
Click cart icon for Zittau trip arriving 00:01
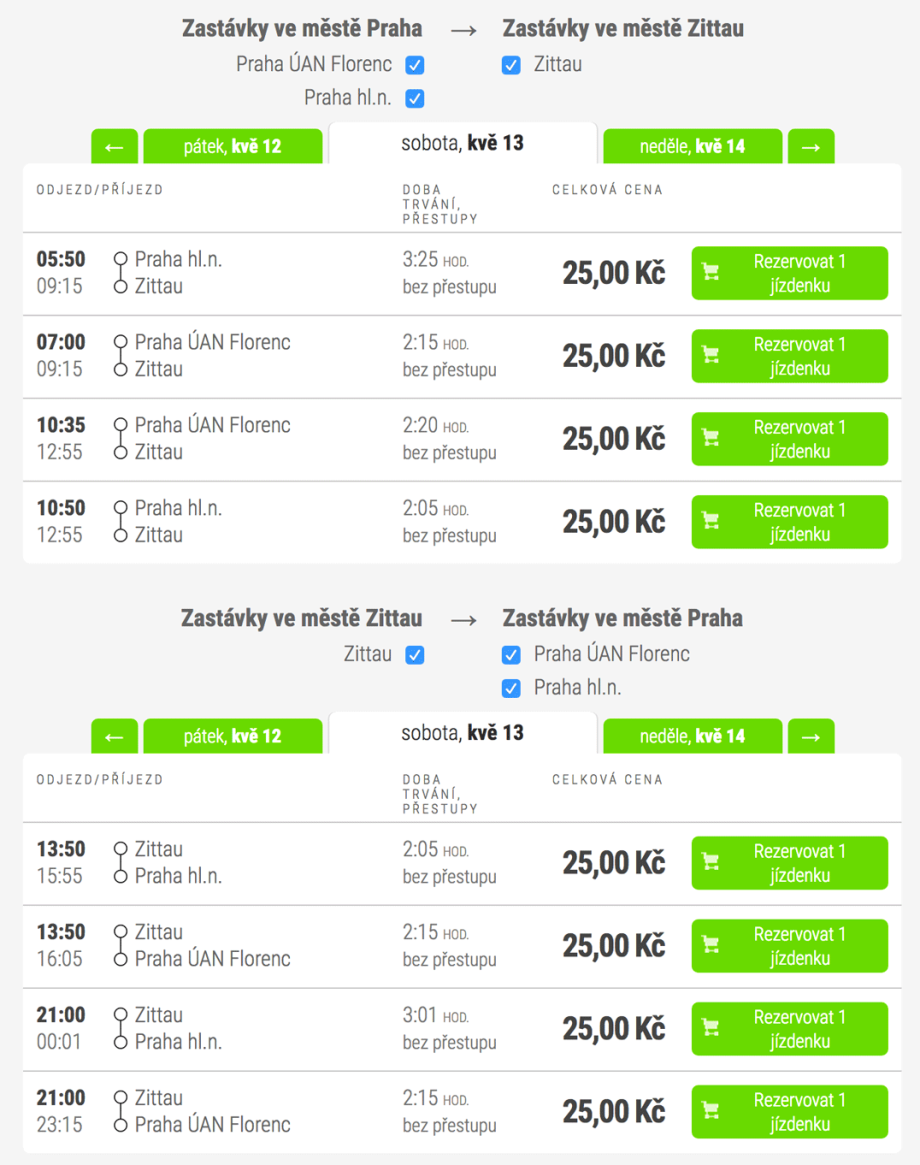coord(711,1029)
